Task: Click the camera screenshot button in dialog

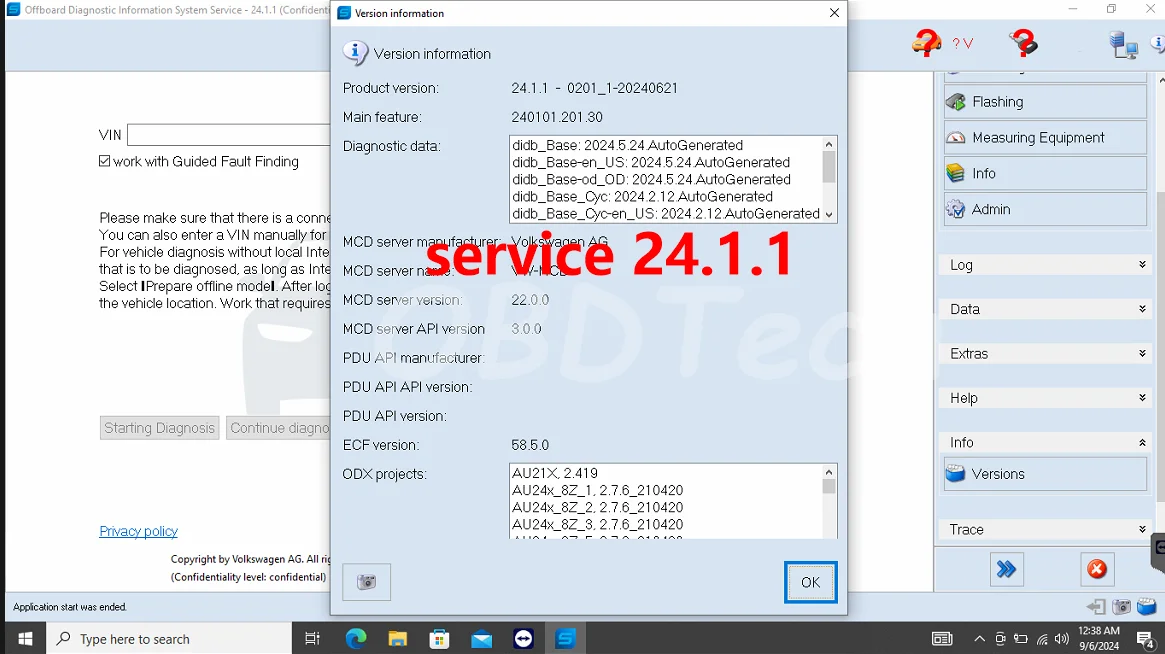Action: tap(366, 582)
